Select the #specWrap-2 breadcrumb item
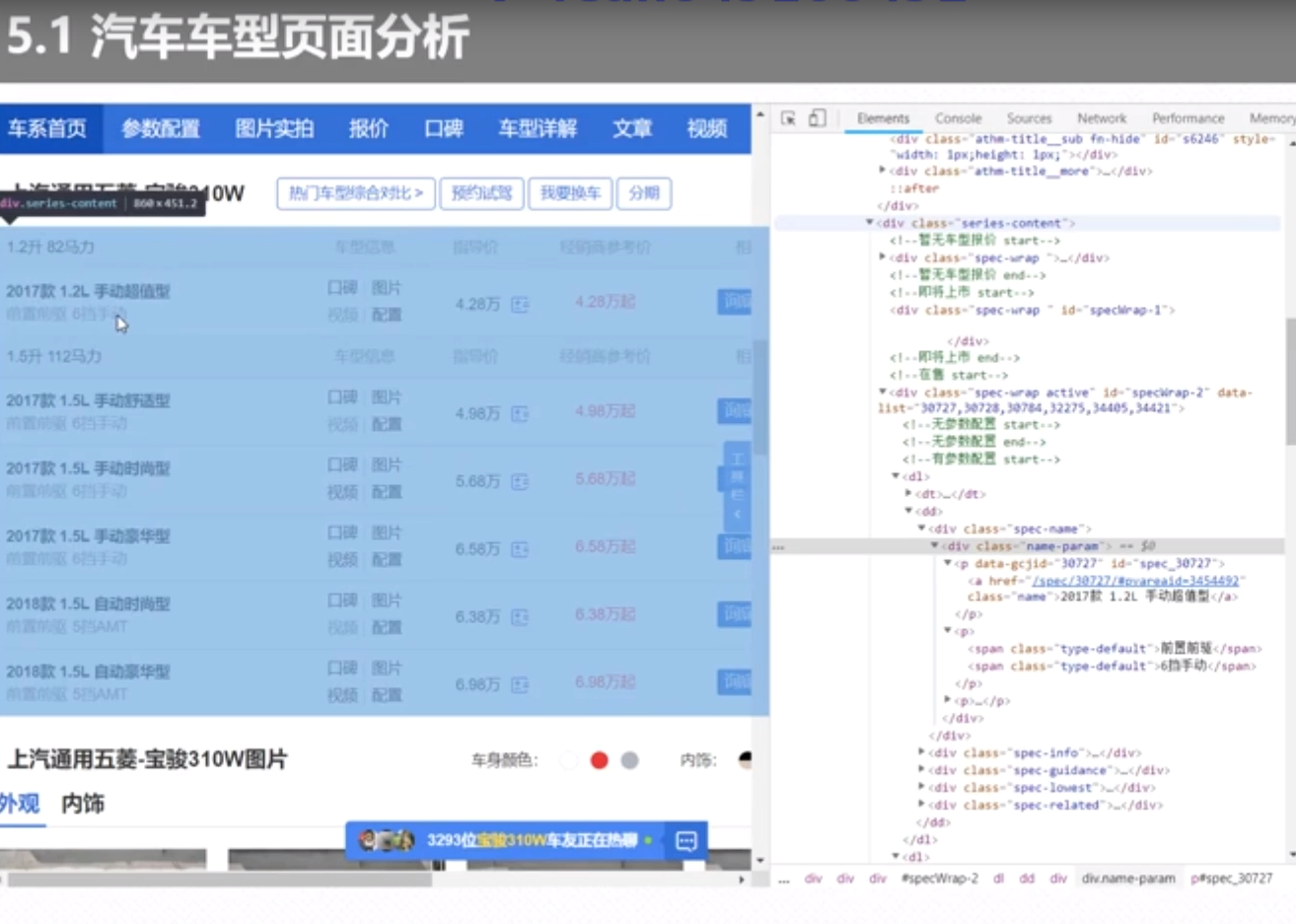Screen dimensions: 1296x924 940,878
